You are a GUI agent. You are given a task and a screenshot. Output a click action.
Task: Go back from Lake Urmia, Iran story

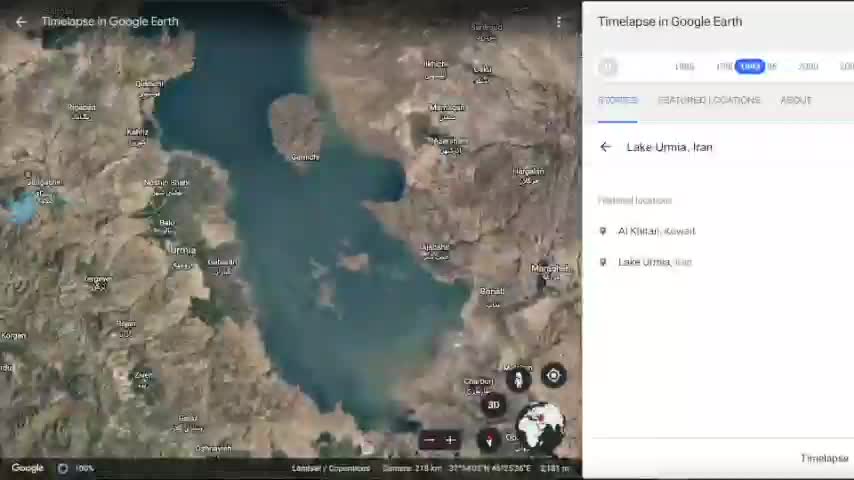pos(605,147)
